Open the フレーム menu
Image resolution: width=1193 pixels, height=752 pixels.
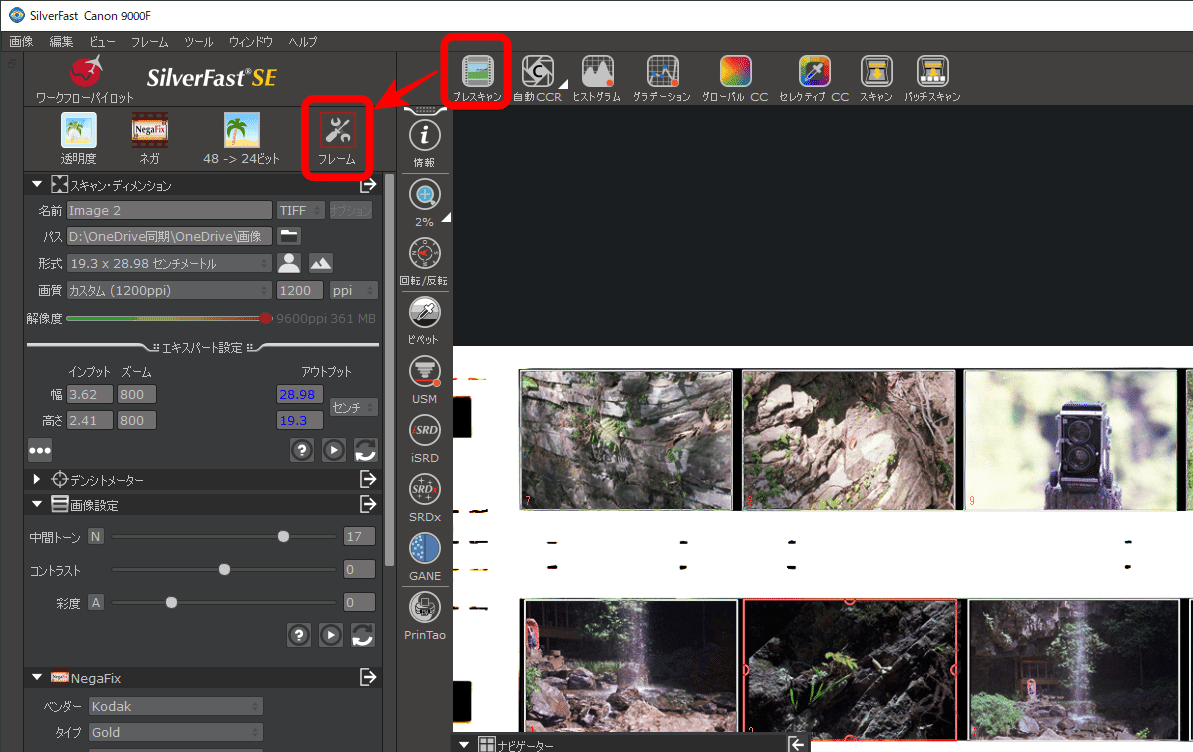(149, 42)
